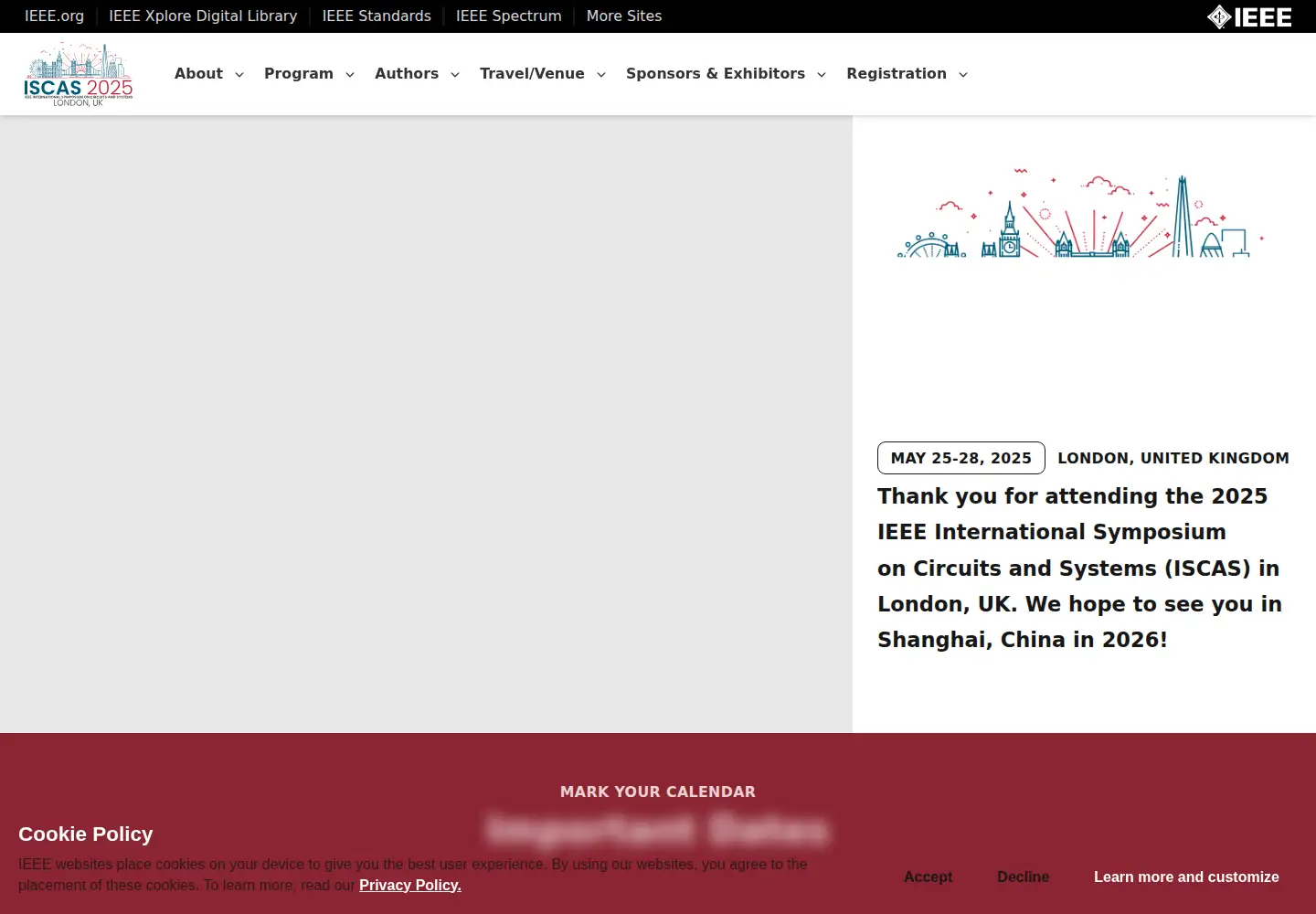Expand Sponsors & Exhibitors dropdown chevron
1316x914 pixels.
click(x=822, y=75)
